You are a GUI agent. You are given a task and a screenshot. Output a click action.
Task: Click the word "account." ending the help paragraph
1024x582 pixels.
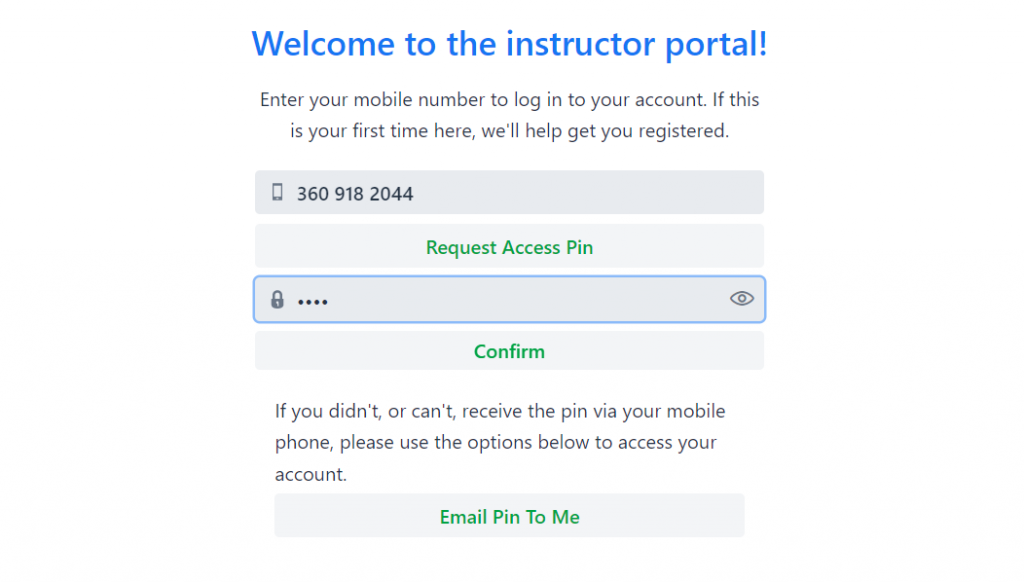point(311,474)
